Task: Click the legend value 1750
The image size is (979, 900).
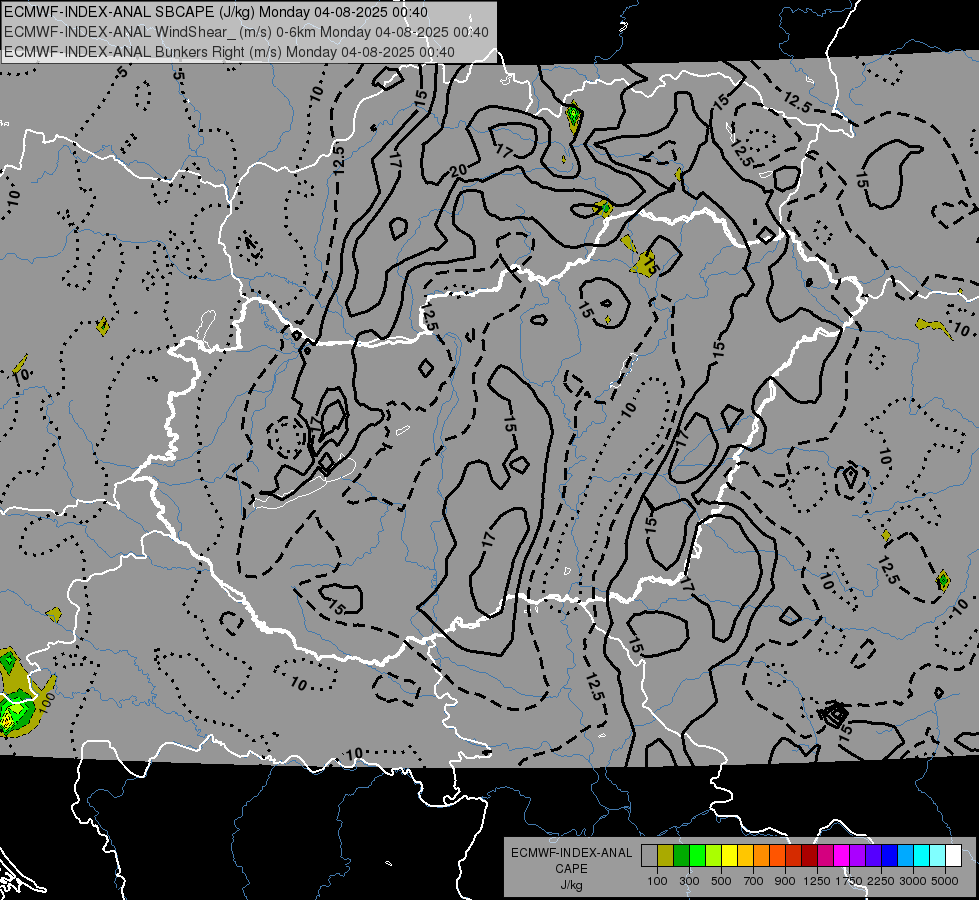Action: [x=849, y=881]
